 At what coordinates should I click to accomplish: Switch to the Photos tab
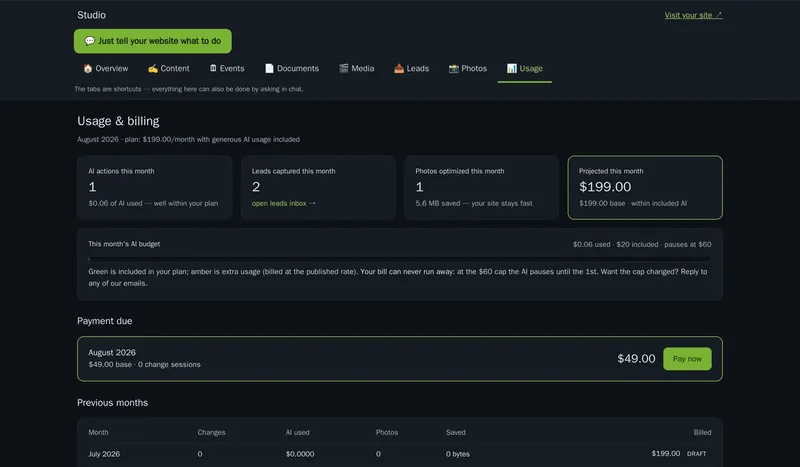point(468,68)
